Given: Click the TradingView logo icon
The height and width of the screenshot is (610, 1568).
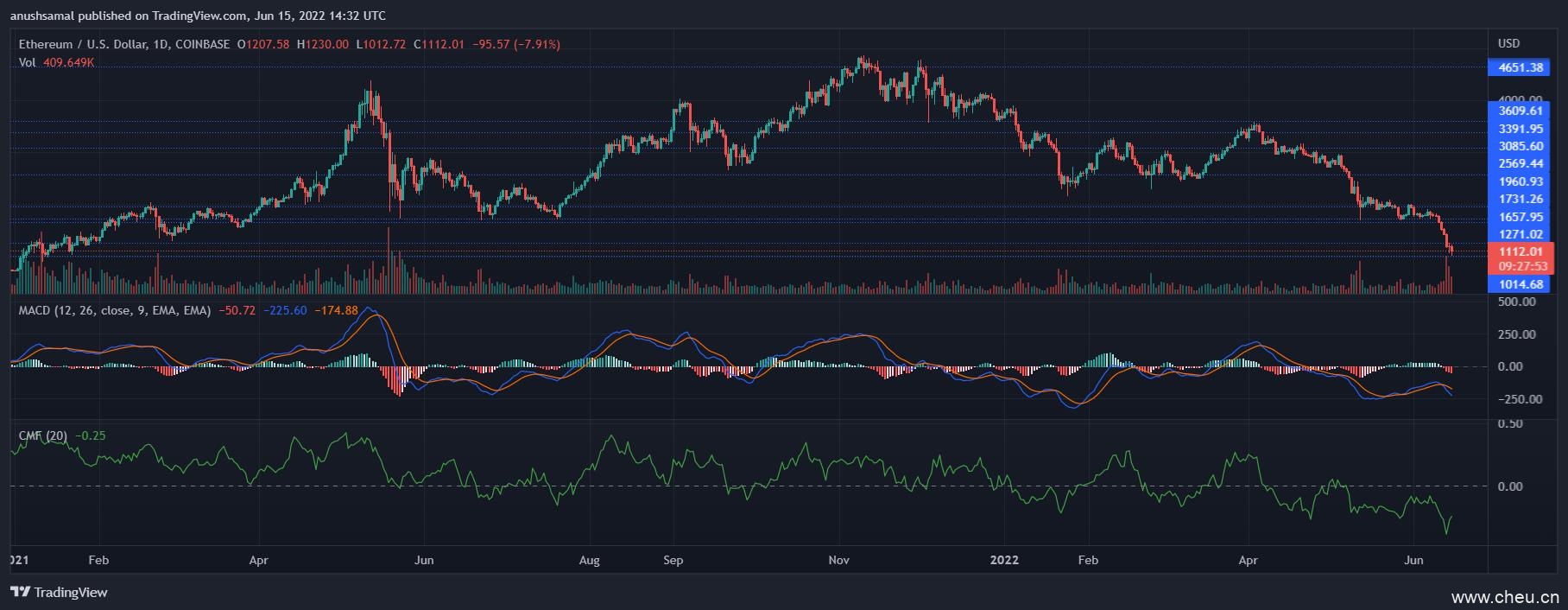Looking at the screenshot, I should pos(20,592).
